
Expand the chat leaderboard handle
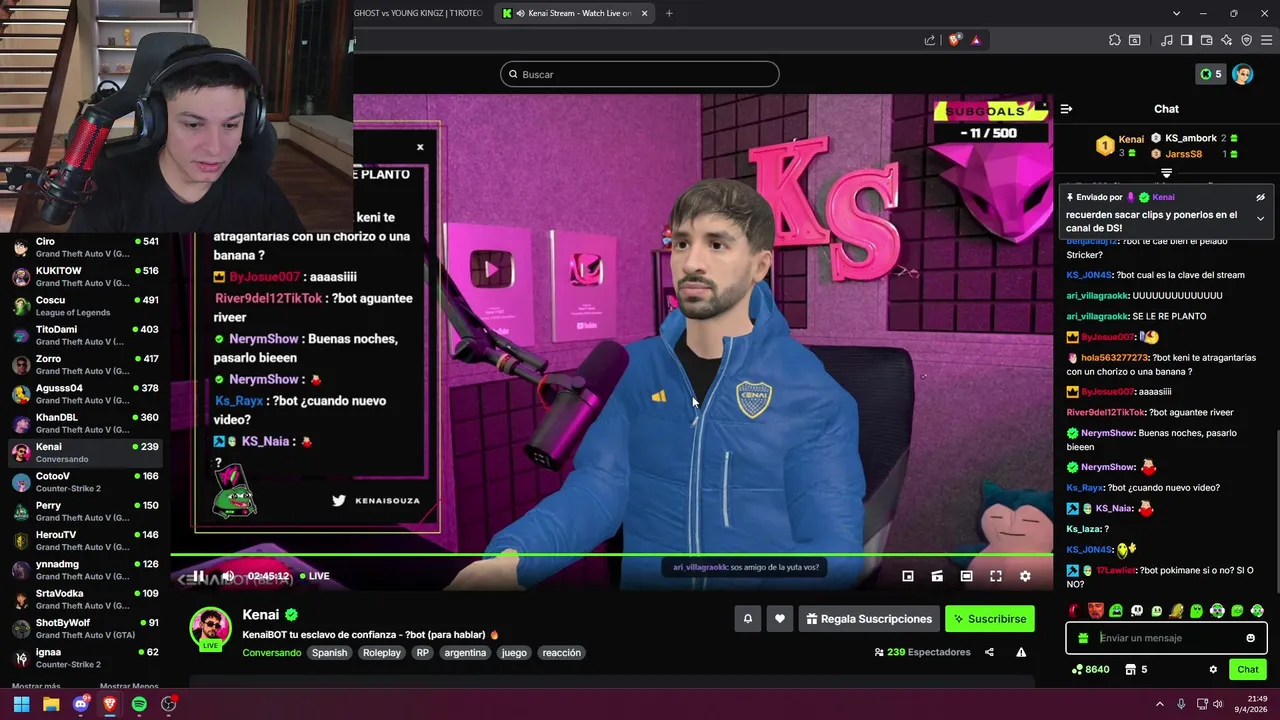click(x=1166, y=173)
